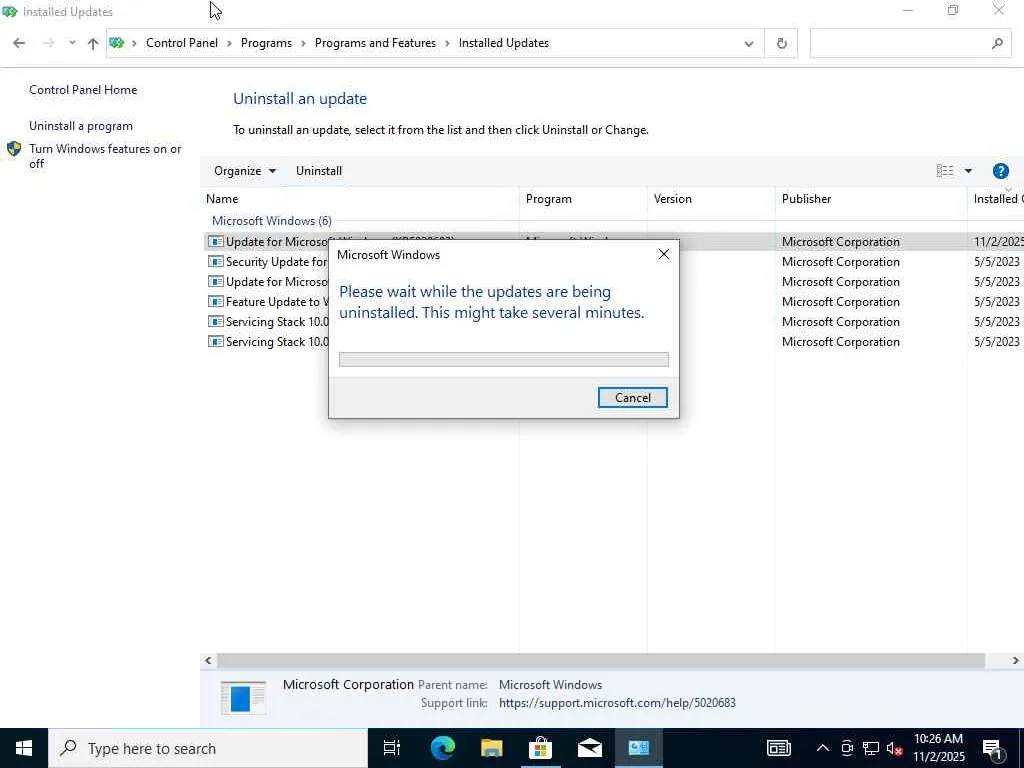Open Turn Windows features on or off
The height and width of the screenshot is (768, 1024).
click(105, 156)
